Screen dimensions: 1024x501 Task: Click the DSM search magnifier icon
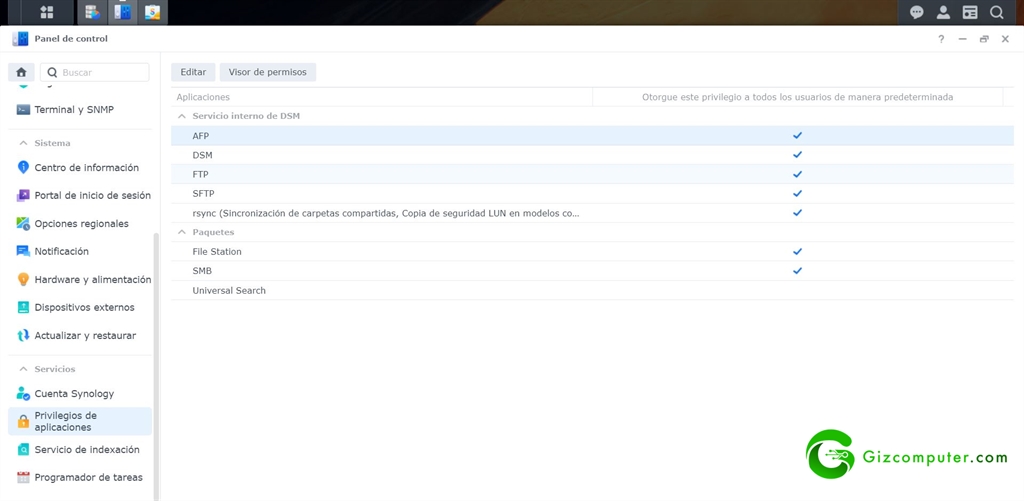(x=997, y=12)
